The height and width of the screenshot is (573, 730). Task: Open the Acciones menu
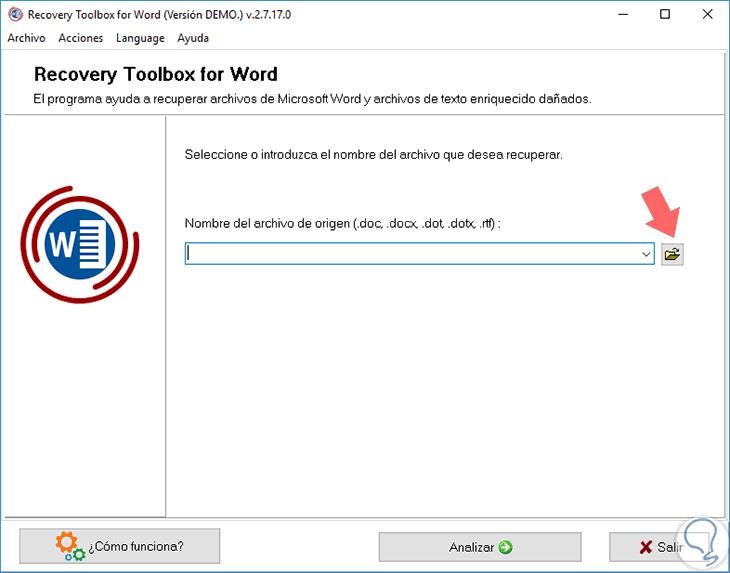(81, 38)
